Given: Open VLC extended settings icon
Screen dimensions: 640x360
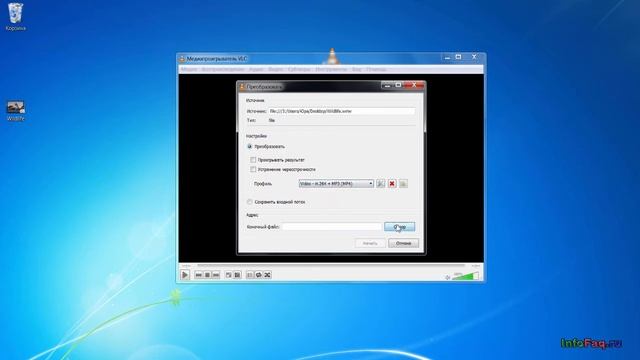Looking at the screenshot, I should point(237,275).
